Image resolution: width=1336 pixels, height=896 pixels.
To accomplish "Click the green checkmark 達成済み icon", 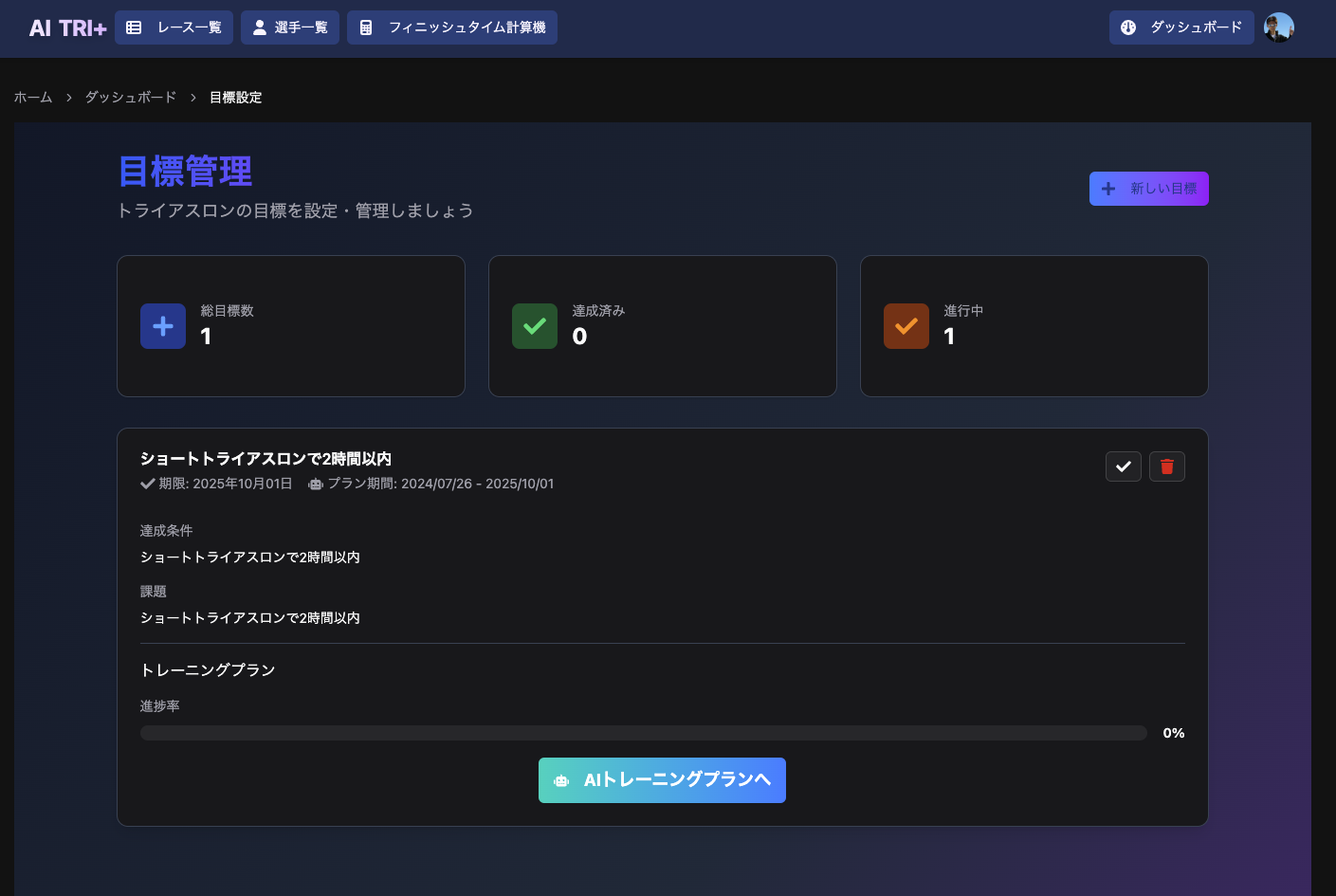I will coord(535,326).
